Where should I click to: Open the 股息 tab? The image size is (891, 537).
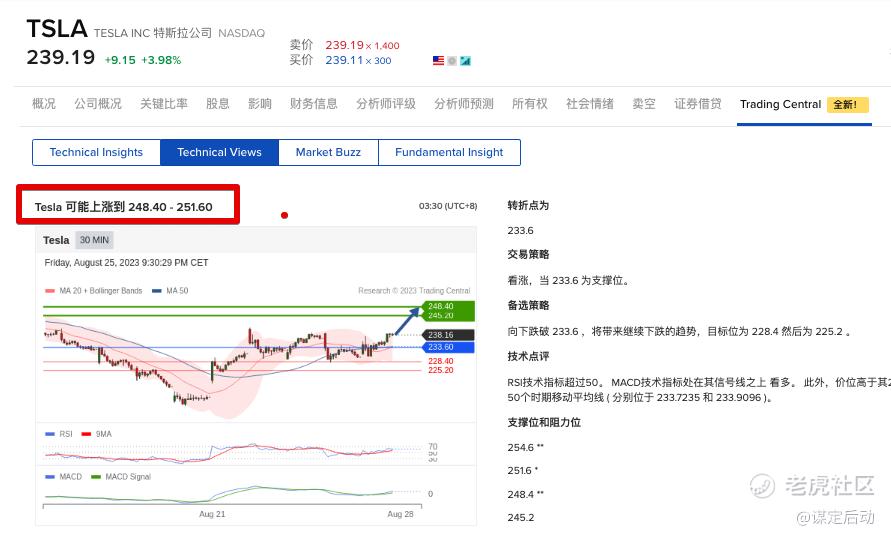coord(218,104)
